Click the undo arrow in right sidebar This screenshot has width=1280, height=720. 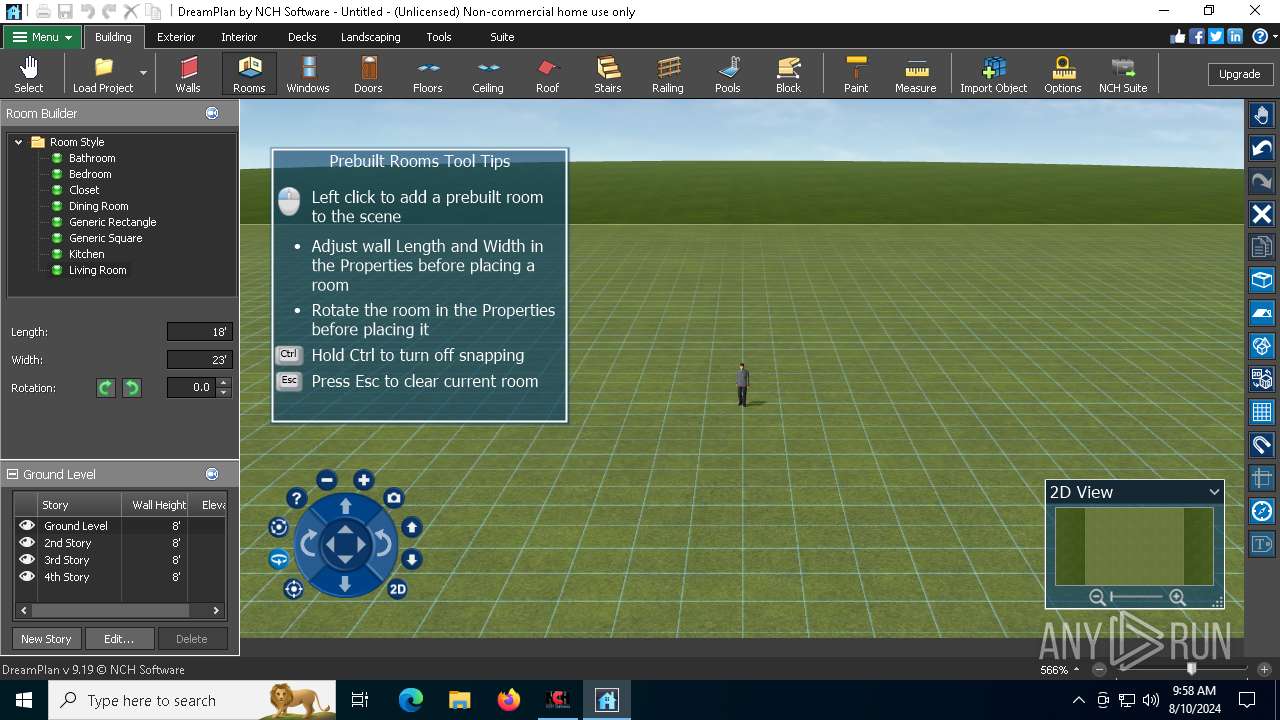point(1262,149)
